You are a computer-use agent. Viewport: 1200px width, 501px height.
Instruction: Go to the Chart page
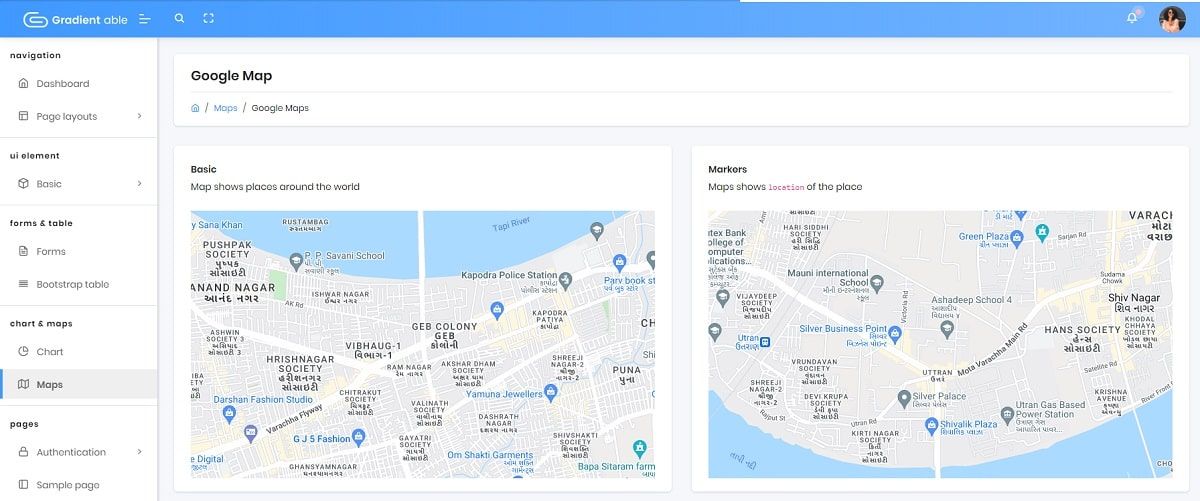pyautogui.click(x=78, y=352)
